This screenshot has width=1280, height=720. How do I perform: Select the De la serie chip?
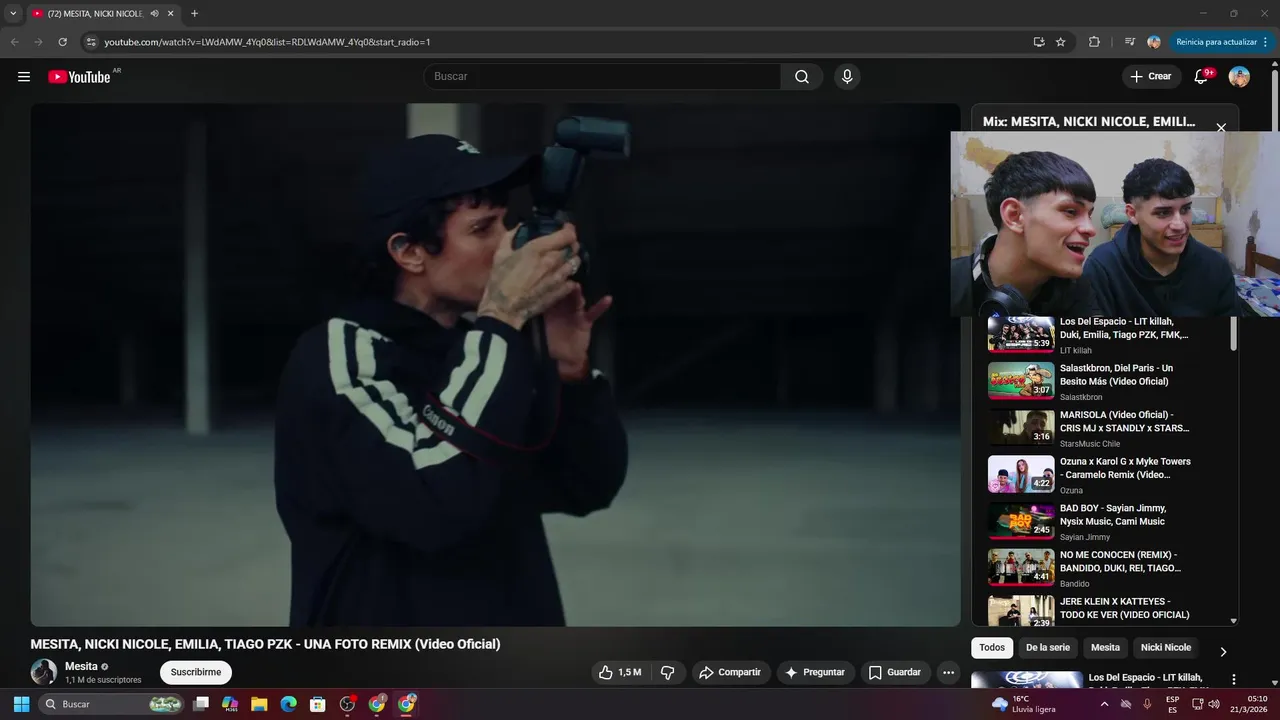pyautogui.click(x=1047, y=648)
